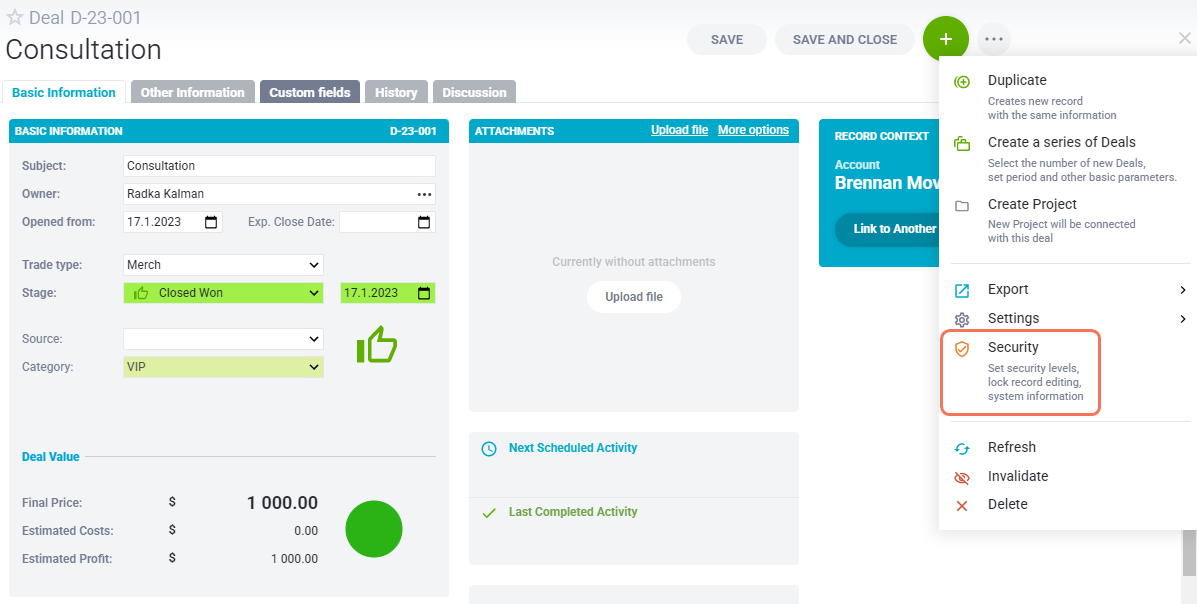Click the Owner field ellipsis button
This screenshot has width=1197, height=604.
[424, 194]
